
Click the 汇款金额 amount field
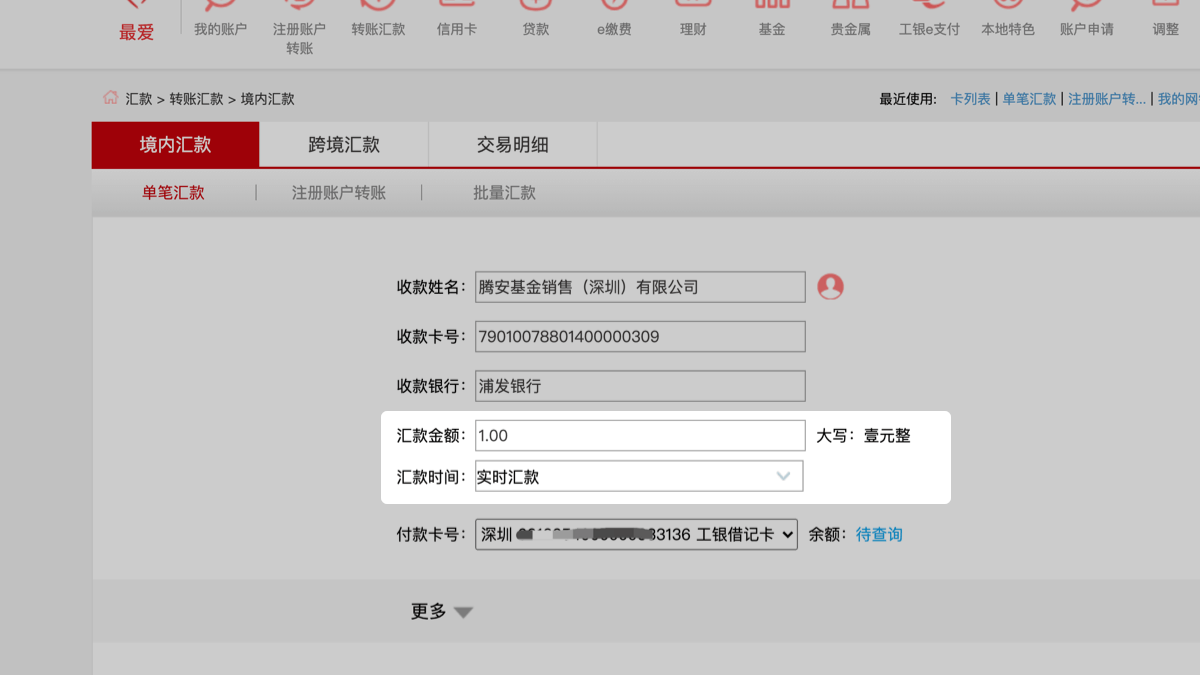[639, 436]
